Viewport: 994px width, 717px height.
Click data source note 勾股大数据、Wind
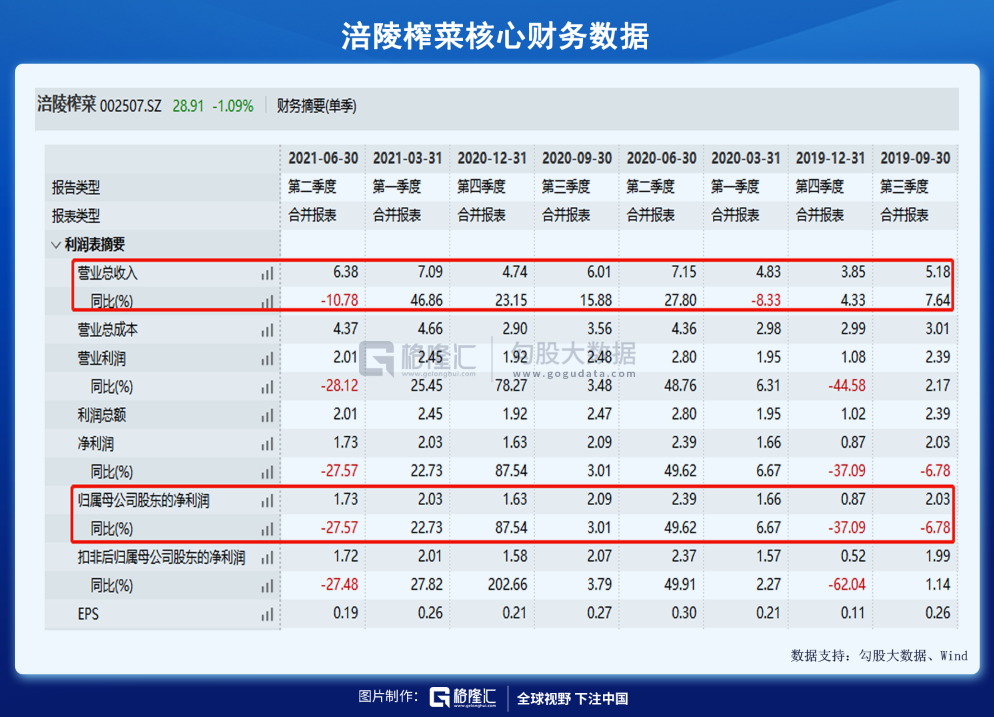click(x=913, y=656)
